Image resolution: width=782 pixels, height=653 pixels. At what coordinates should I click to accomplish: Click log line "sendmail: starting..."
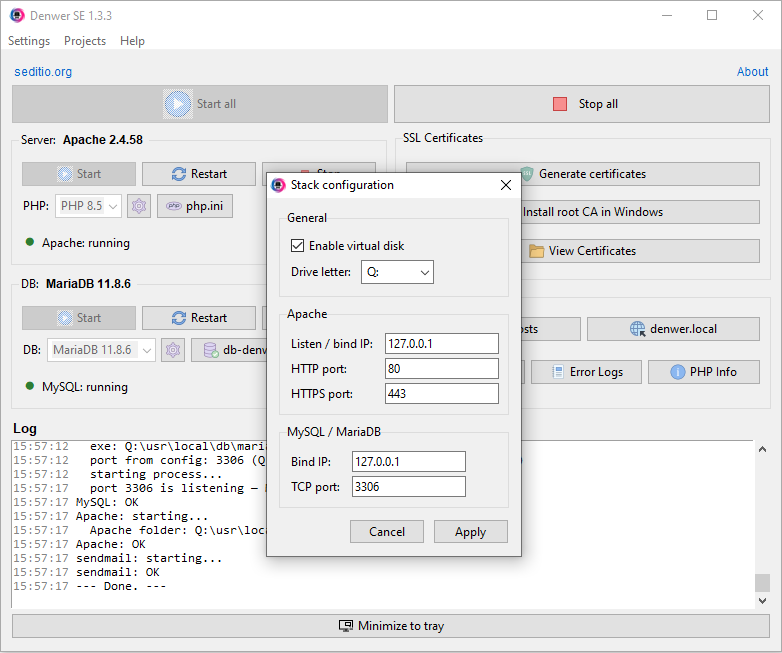tap(149, 558)
